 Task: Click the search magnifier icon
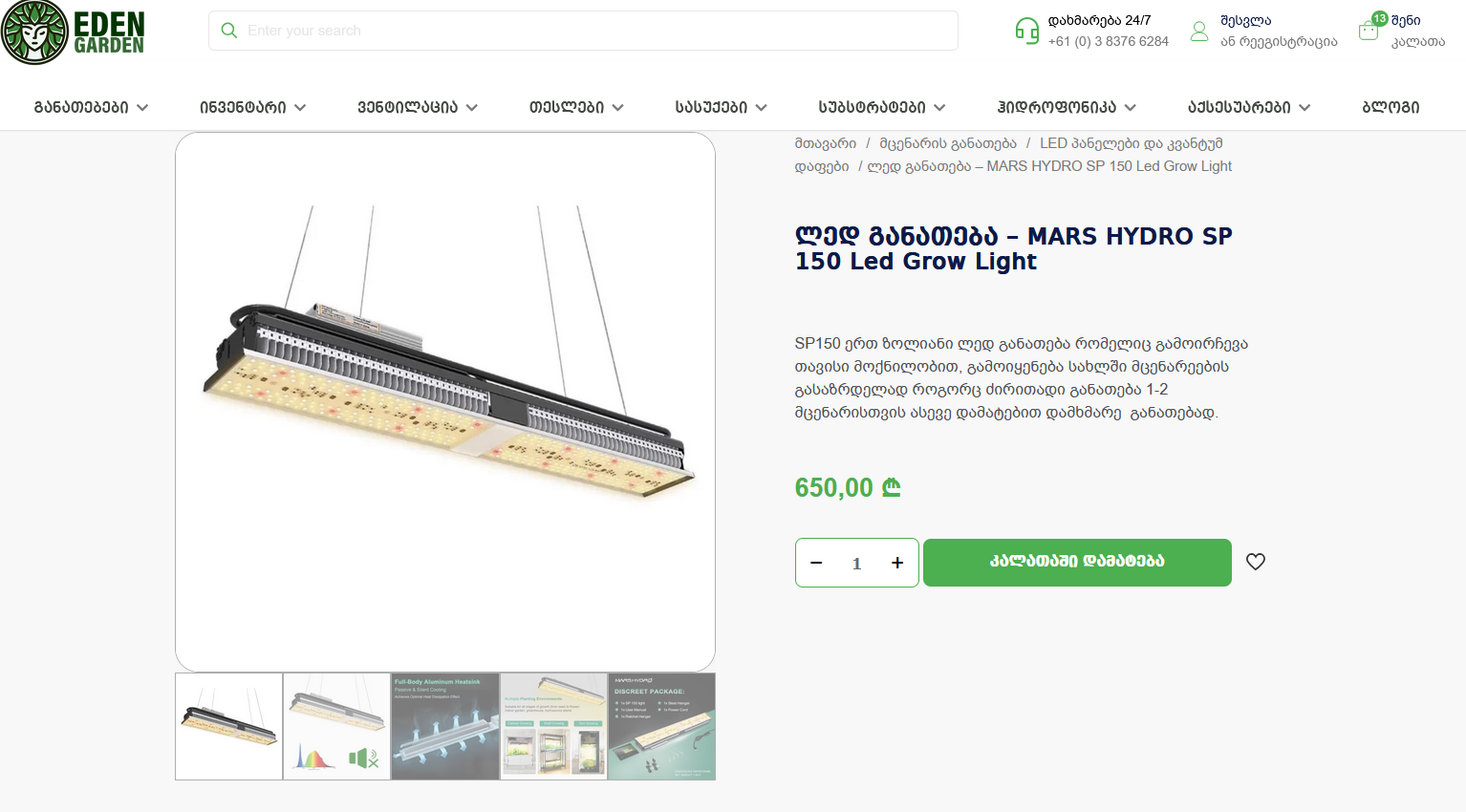pyautogui.click(x=229, y=31)
